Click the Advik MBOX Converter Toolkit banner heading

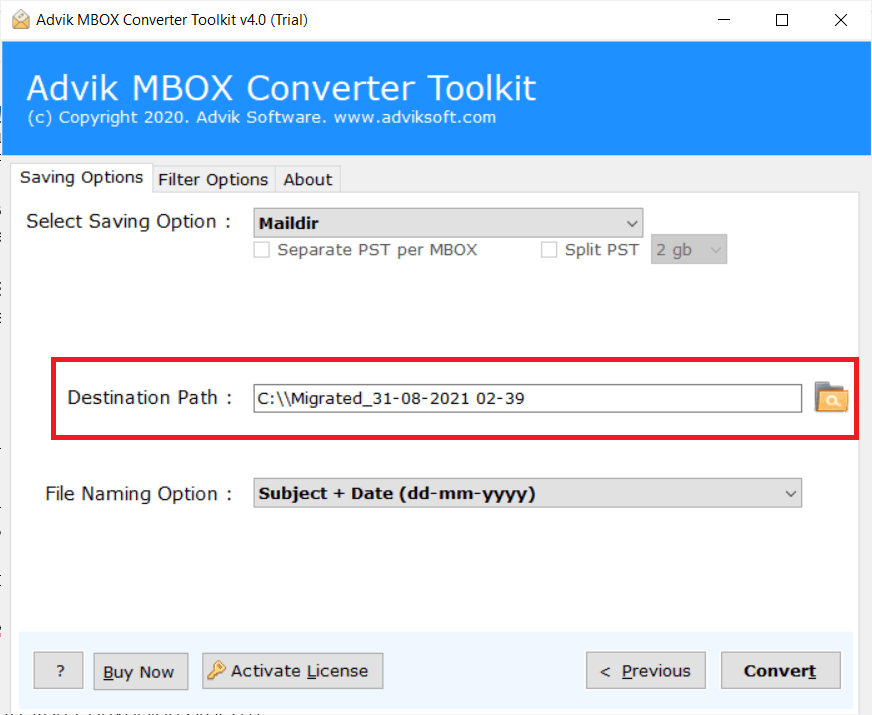(281, 88)
